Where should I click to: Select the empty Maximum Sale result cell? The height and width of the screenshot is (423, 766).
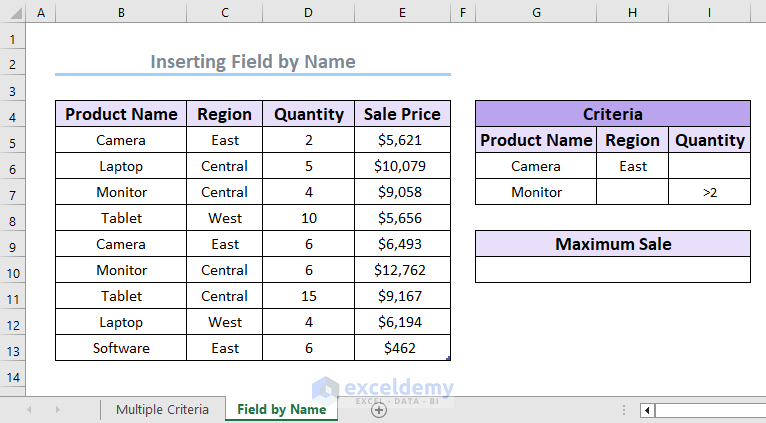[x=612, y=270]
